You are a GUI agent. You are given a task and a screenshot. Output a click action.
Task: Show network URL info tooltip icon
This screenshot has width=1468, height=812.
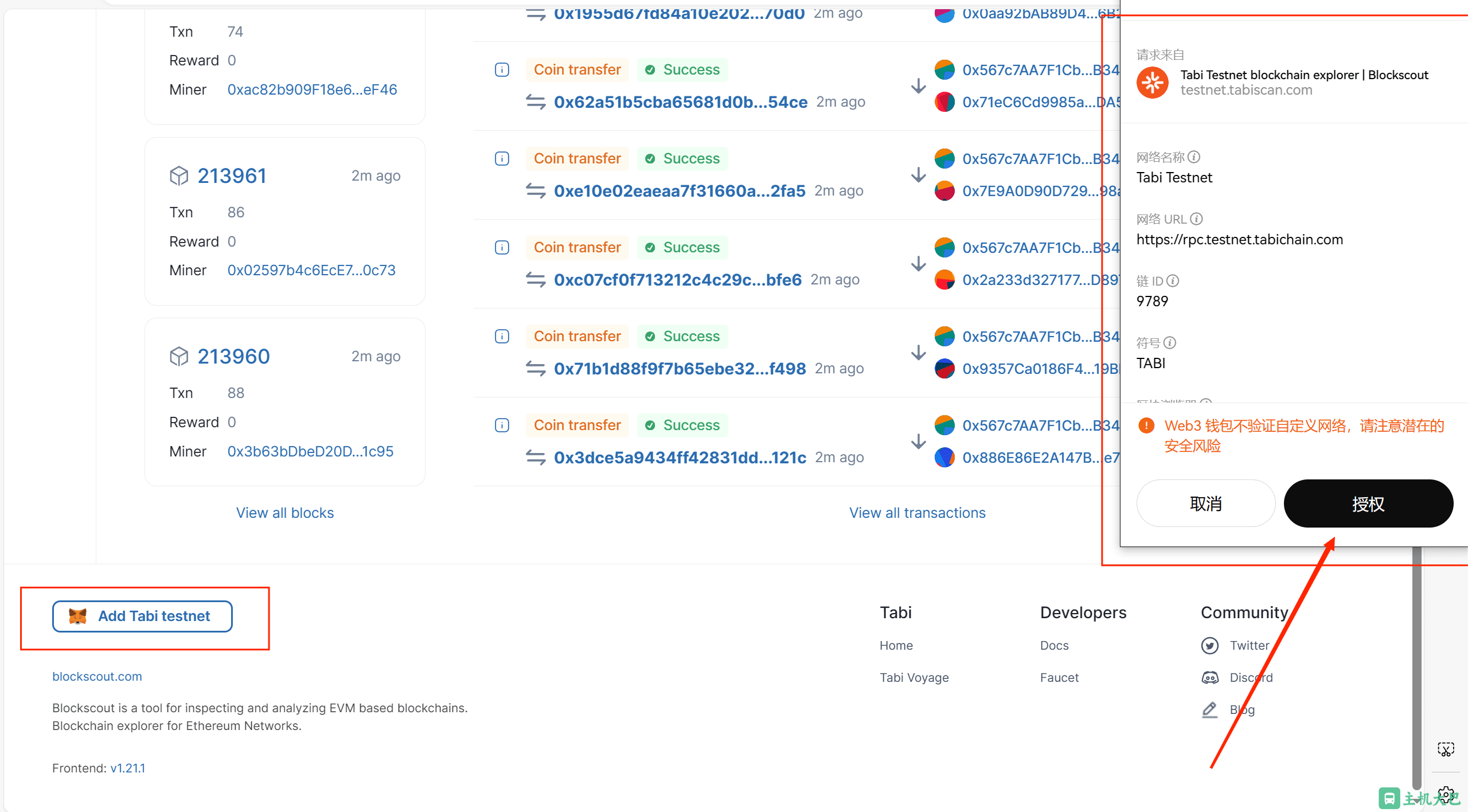pyautogui.click(x=1196, y=218)
